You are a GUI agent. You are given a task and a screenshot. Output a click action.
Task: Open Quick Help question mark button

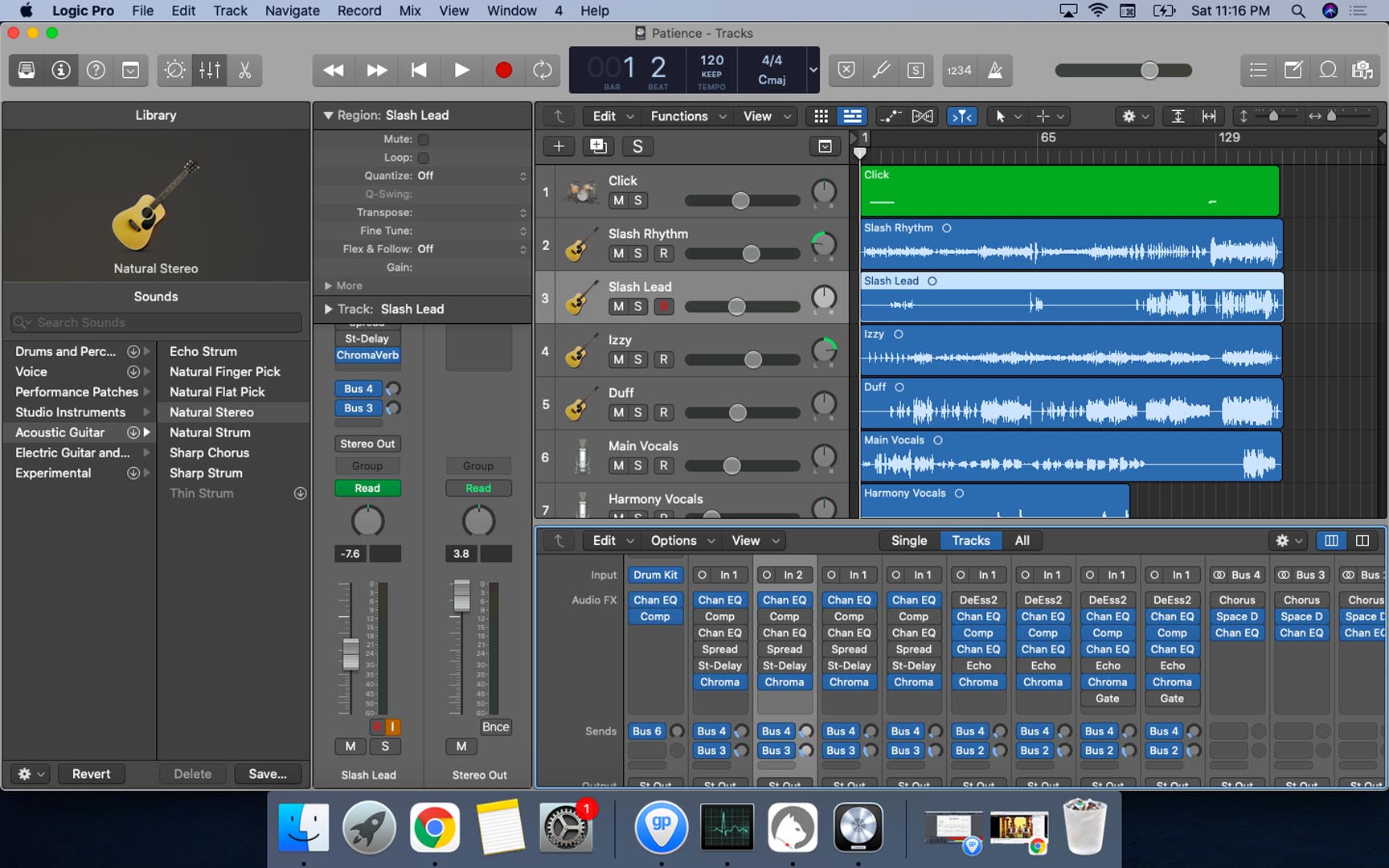pyautogui.click(x=96, y=70)
